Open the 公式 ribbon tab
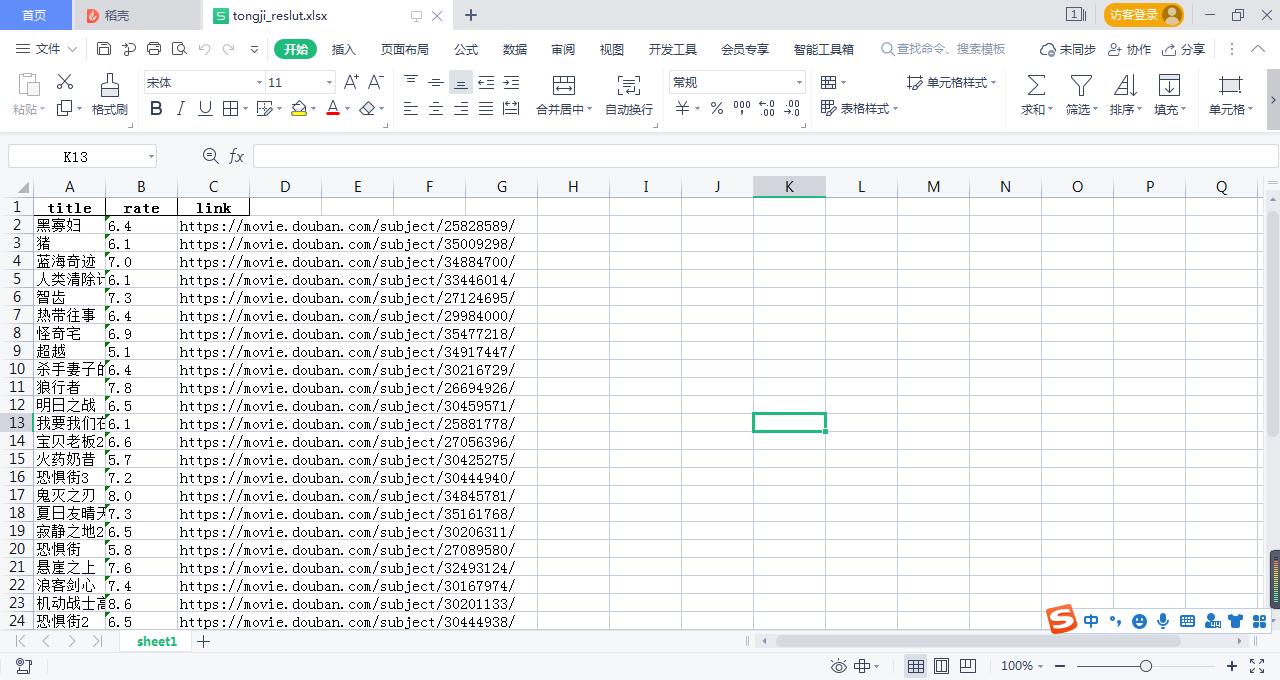 click(466, 49)
